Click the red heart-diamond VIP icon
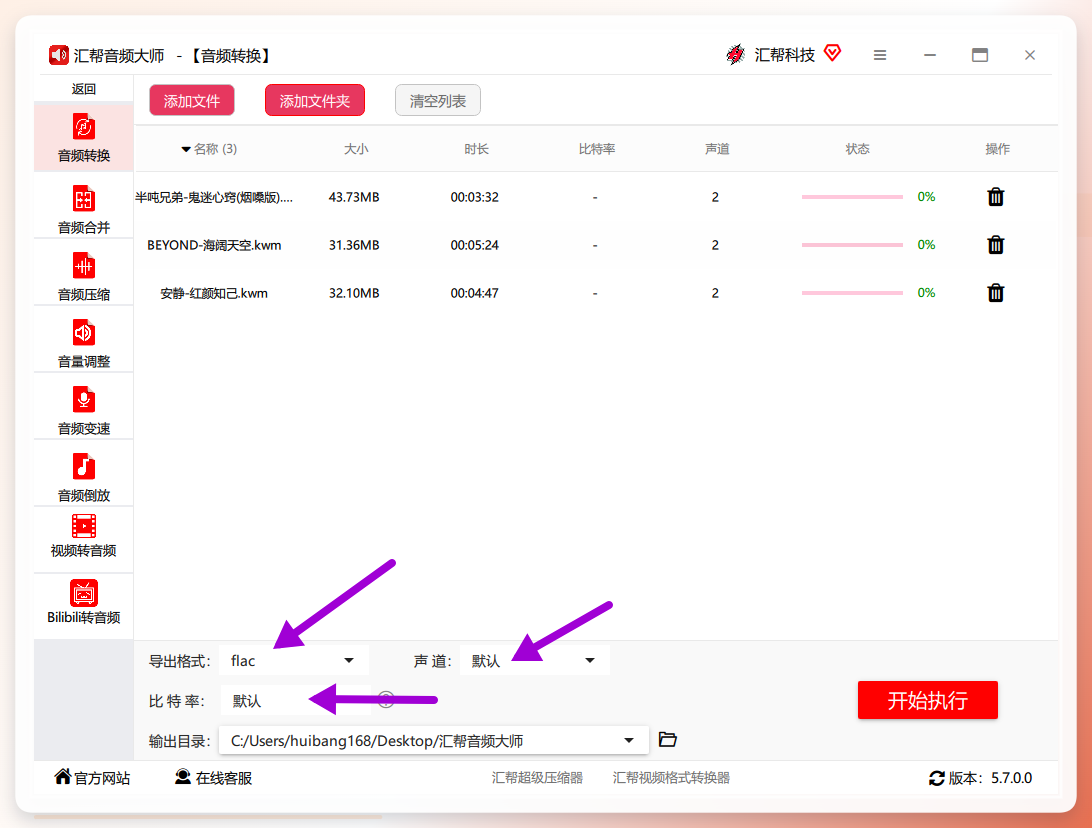Image resolution: width=1092 pixels, height=828 pixels. click(832, 53)
